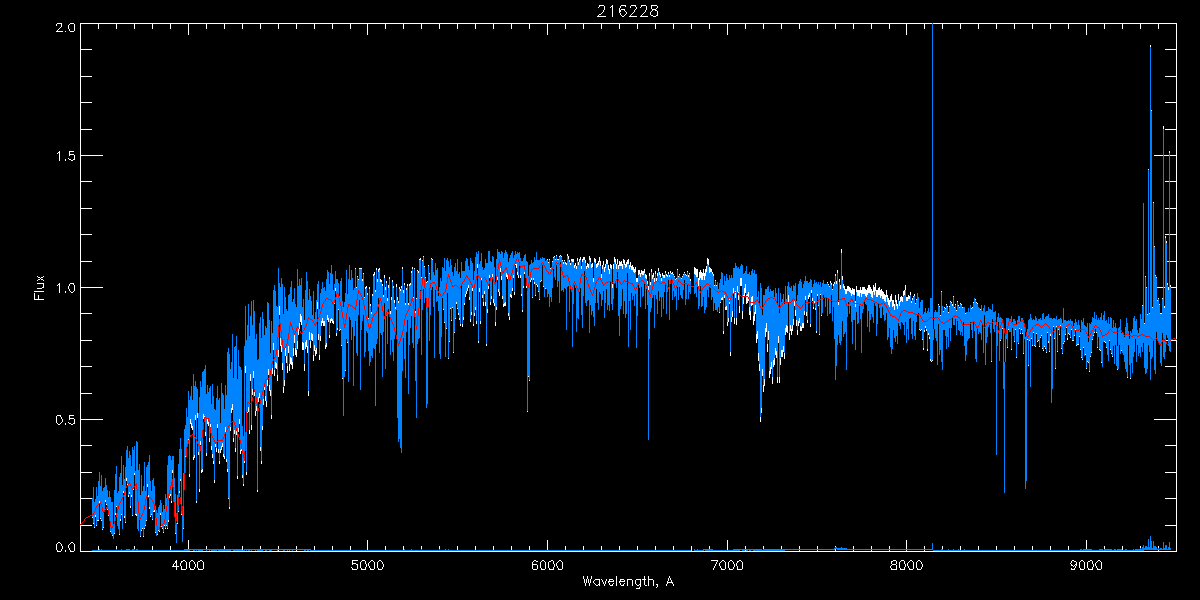Viewport: 1200px width, 600px height.
Task: Click the 4000 wavelength tick label
Action: (188, 564)
